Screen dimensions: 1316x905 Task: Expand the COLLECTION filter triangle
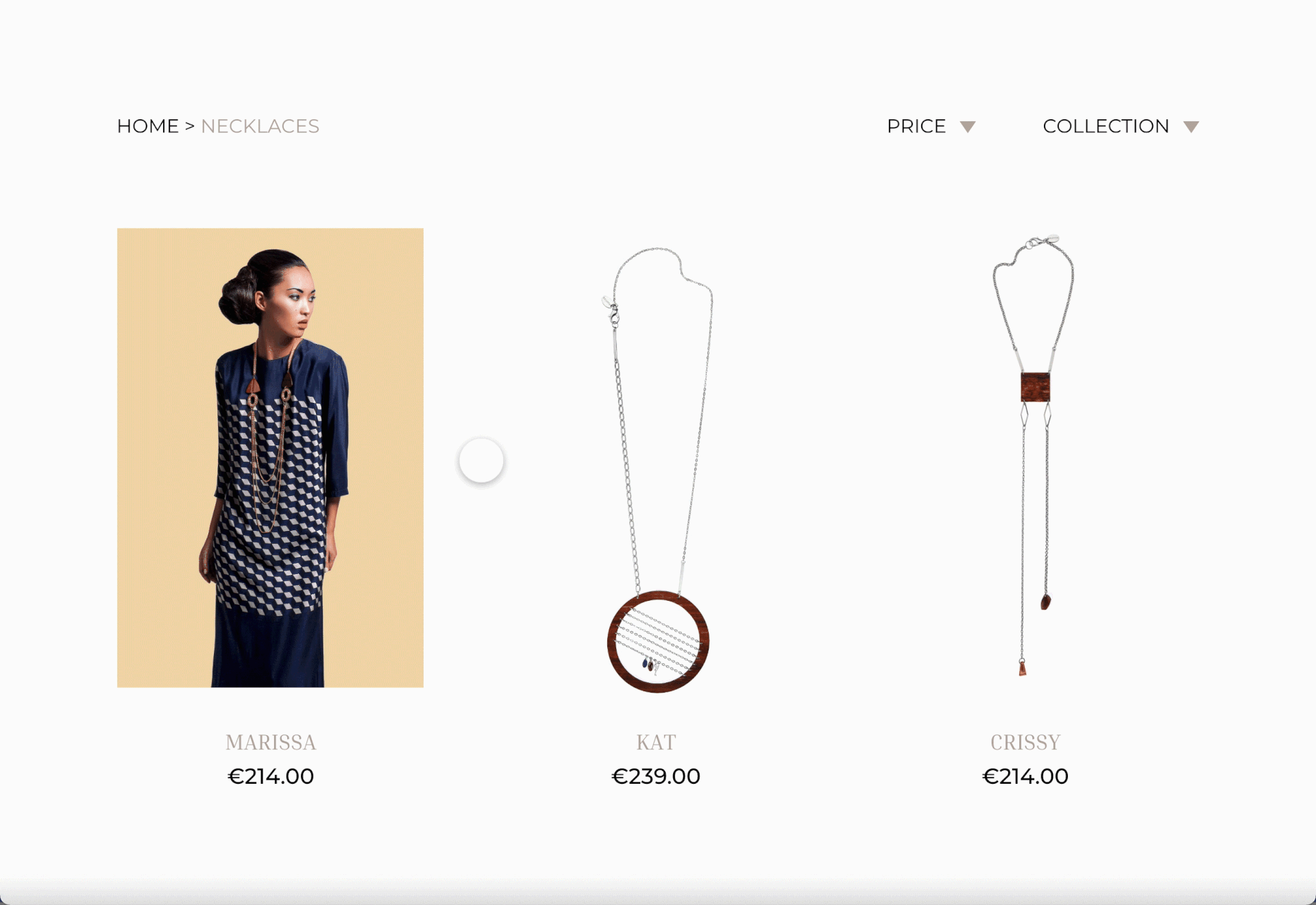click(x=1191, y=127)
